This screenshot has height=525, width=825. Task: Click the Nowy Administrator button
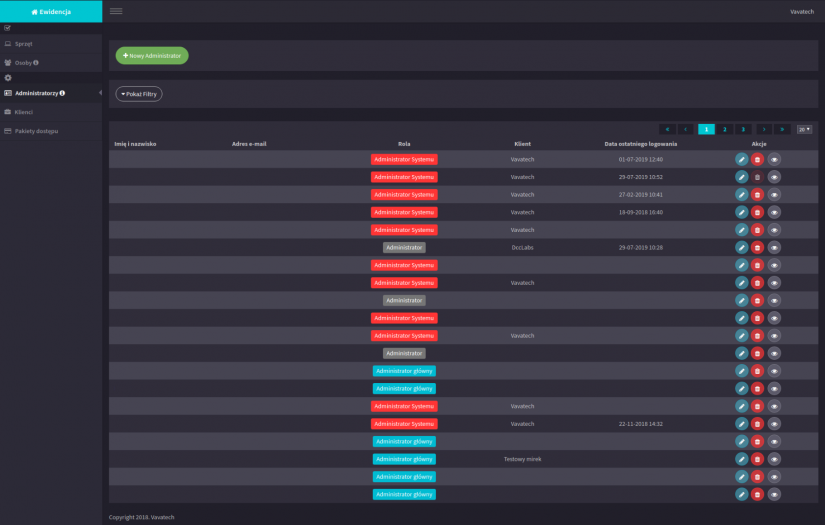pos(152,56)
